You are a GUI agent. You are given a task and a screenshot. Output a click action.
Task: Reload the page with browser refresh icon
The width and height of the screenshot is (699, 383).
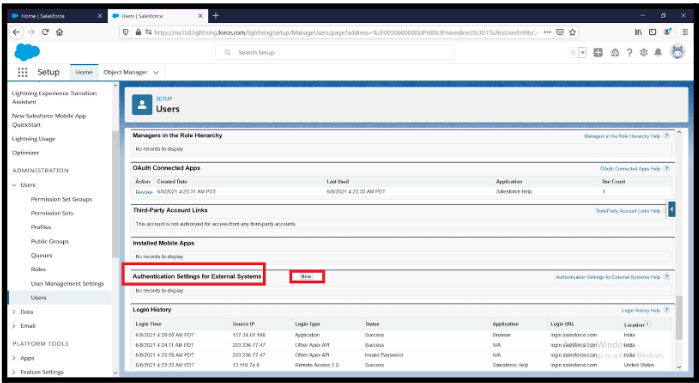pos(45,32)
